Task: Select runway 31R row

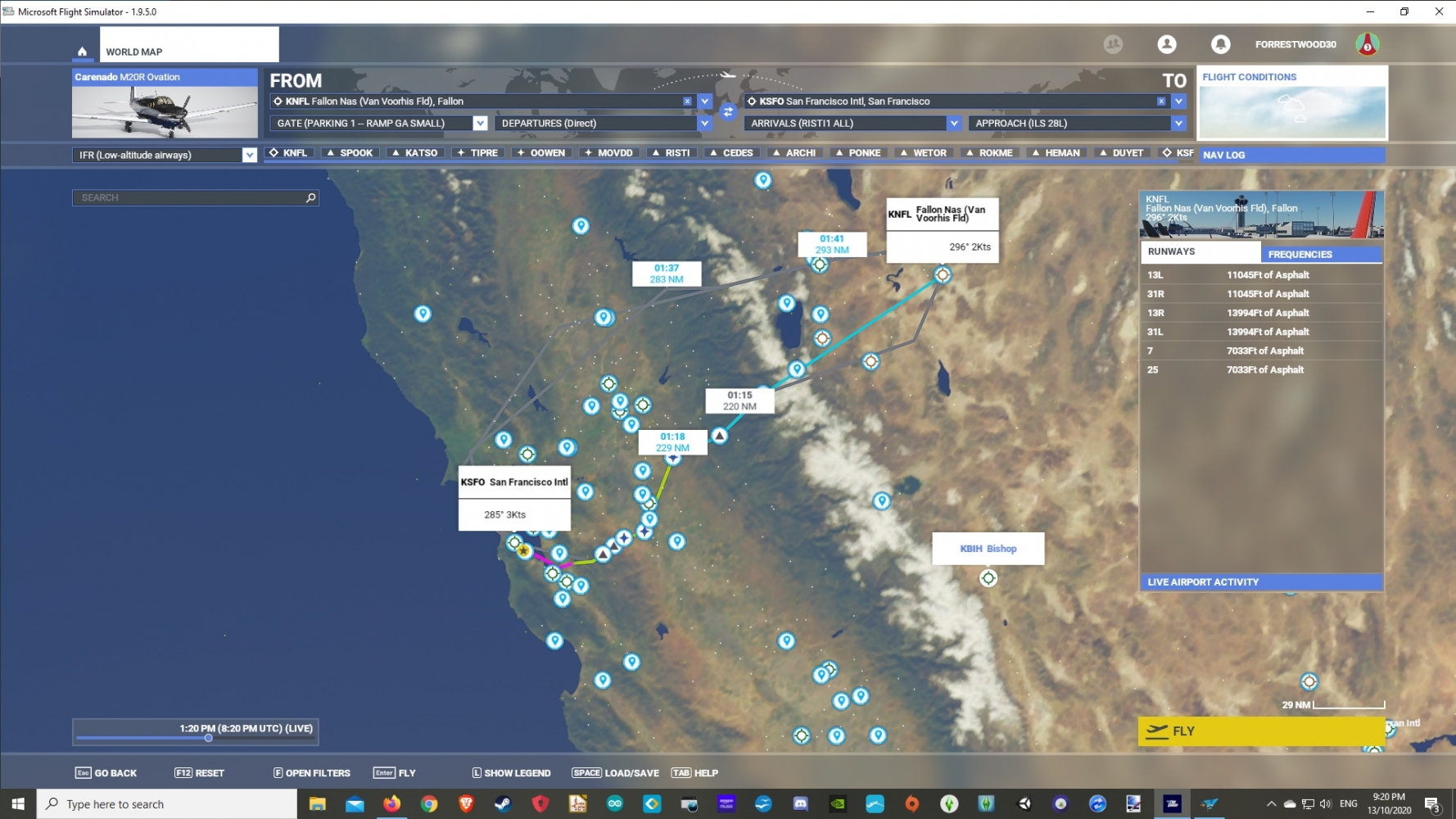Action: [x=1261, y=294]
